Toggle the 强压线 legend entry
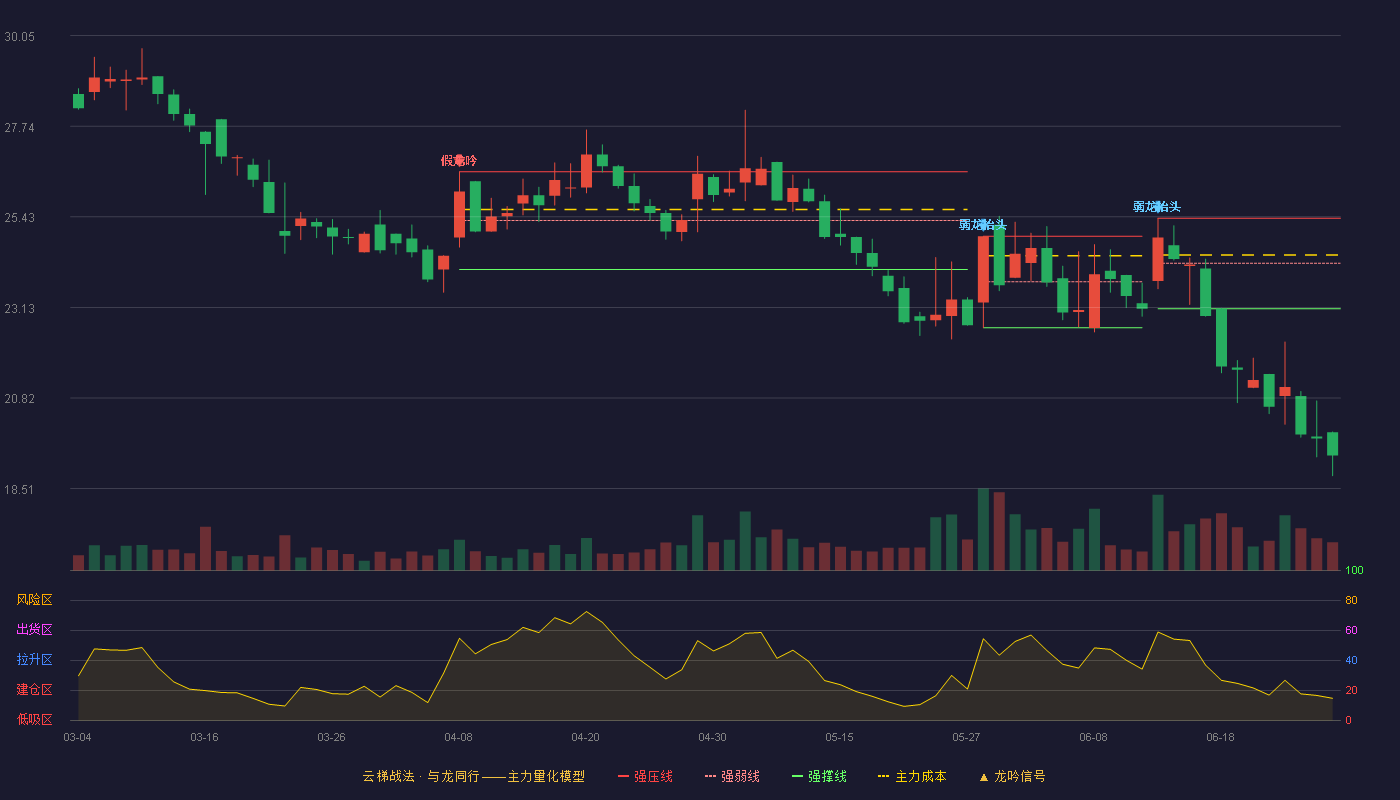 (645, 776)
